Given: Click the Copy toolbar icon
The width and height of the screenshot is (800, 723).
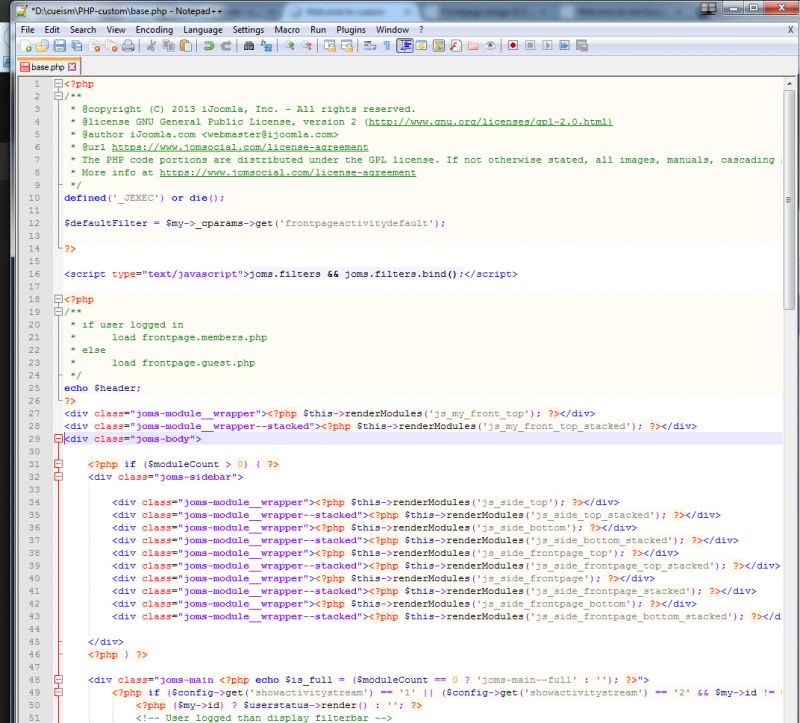Looking at the screenshot, I should 168,46.
